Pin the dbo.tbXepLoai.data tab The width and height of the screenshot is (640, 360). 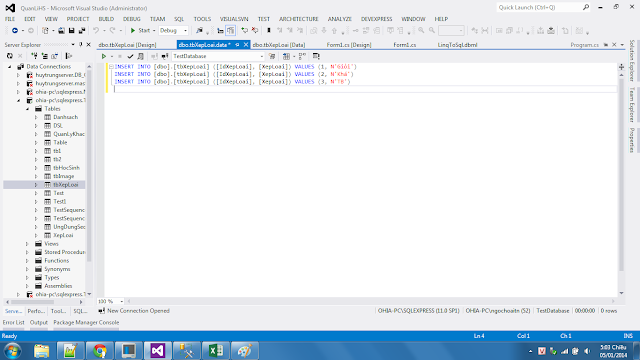tap(237, 45)
